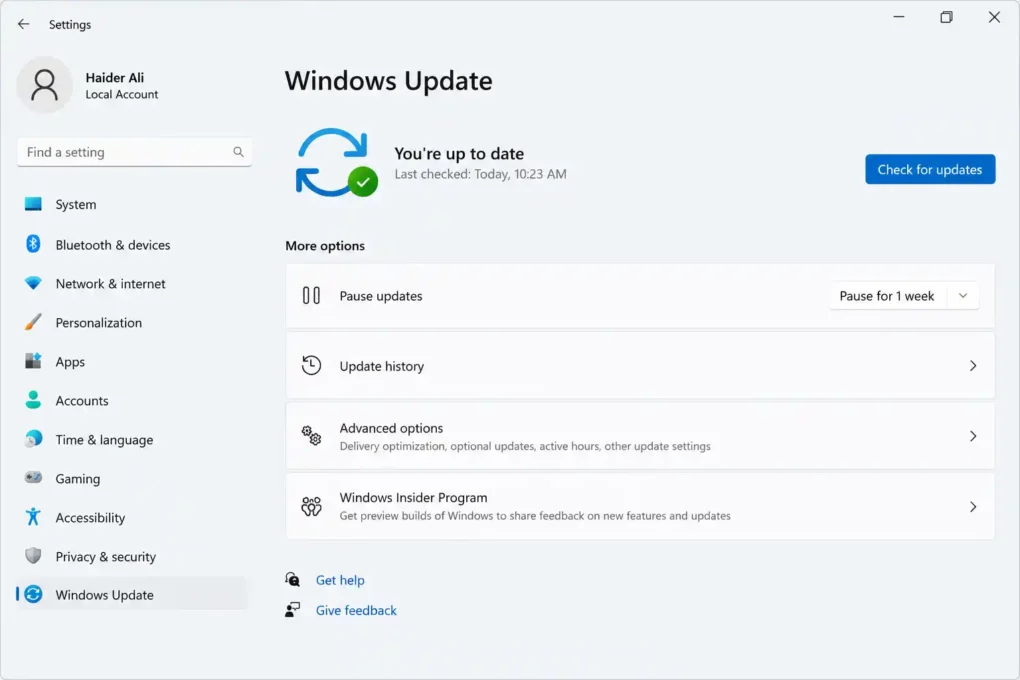Viewport: 1020px width, 680px height.
Task: Click the Windows Insider Program people icon
Action: click(311, 506)
